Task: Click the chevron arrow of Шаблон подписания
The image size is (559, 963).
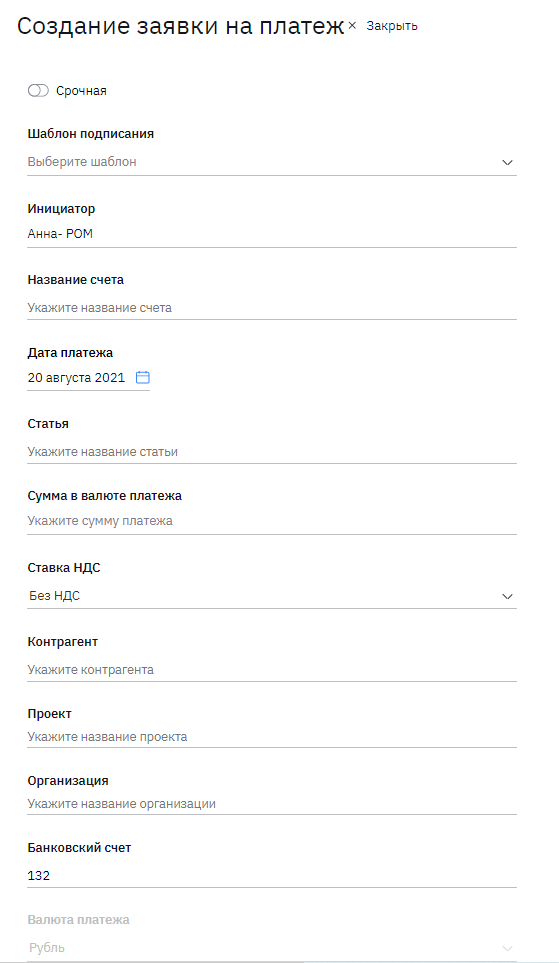Action: click(507, 163)
